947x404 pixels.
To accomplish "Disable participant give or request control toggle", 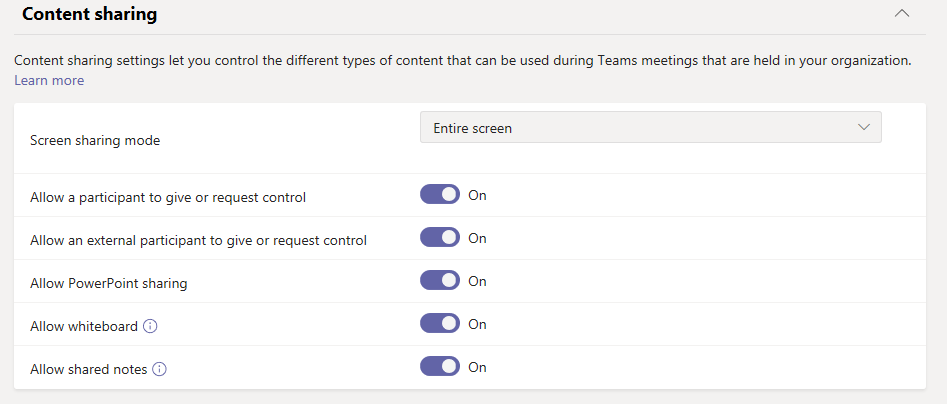I will pos(440,195).
